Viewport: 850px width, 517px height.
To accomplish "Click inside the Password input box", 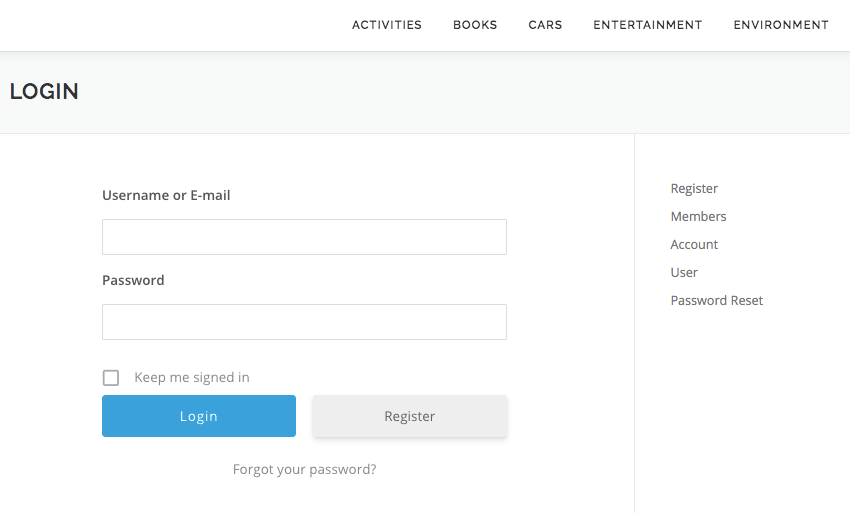I will pos(304,322).
